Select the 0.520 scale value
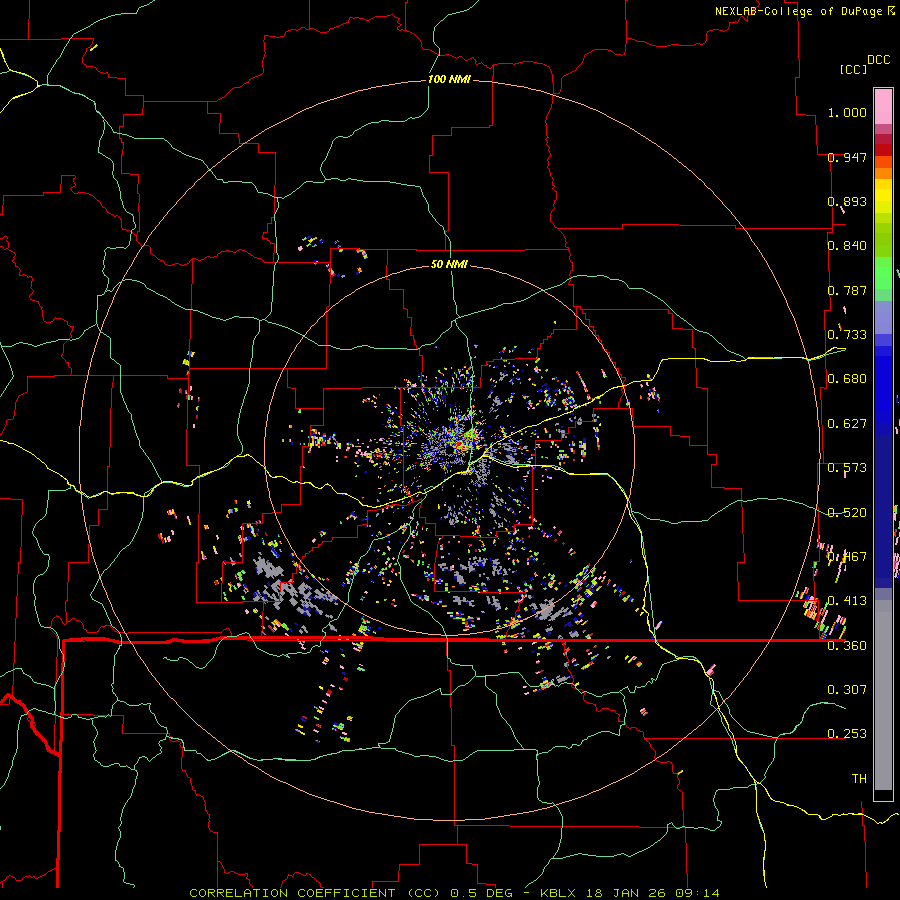The height and width of the screenshot is (900, 900). tap(847, 513)
